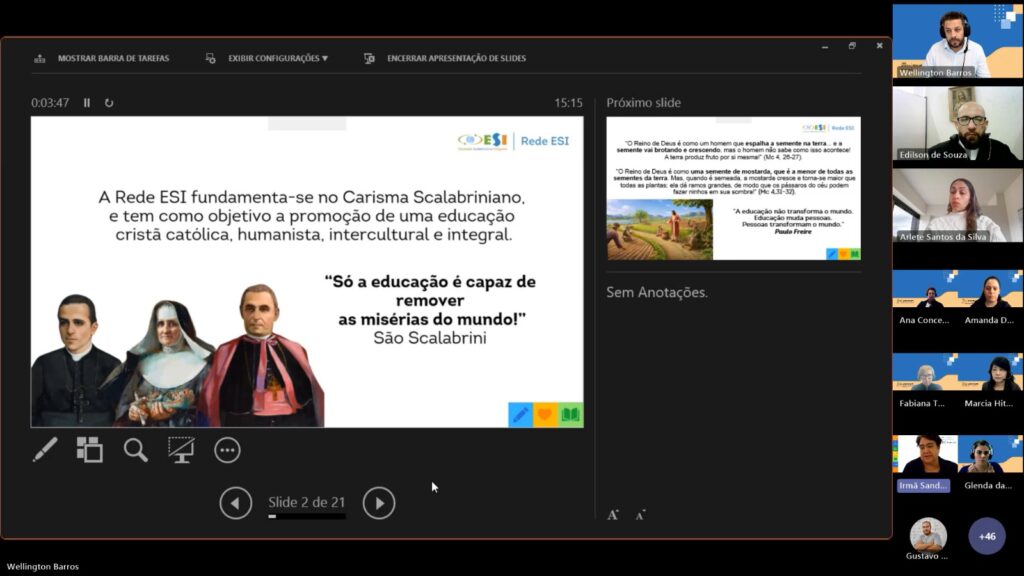Click the green book icon on slide
1024x576 pixels.
click(571, 415)
